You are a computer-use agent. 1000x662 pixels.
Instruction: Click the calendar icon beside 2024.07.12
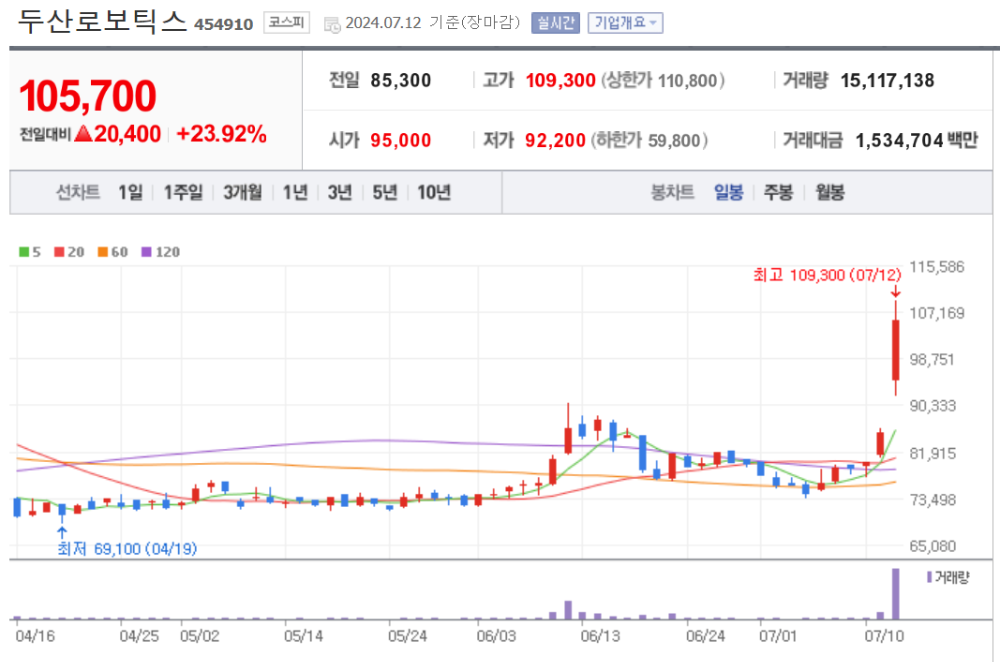point(332,25)
